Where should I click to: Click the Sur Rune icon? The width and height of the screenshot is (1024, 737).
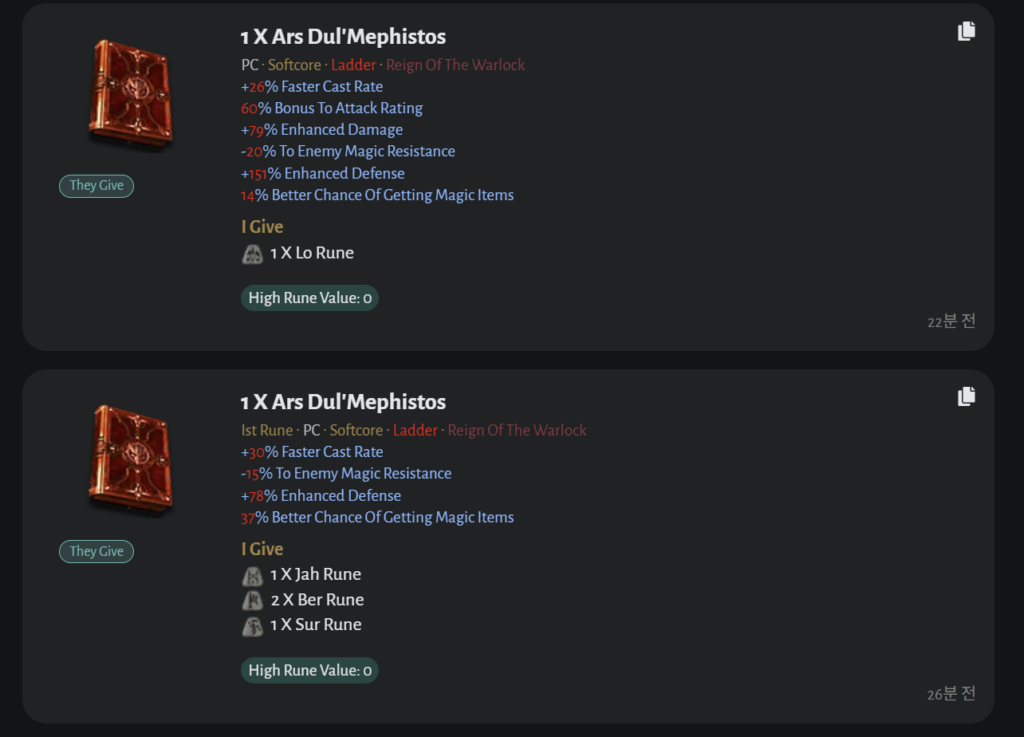253,626
